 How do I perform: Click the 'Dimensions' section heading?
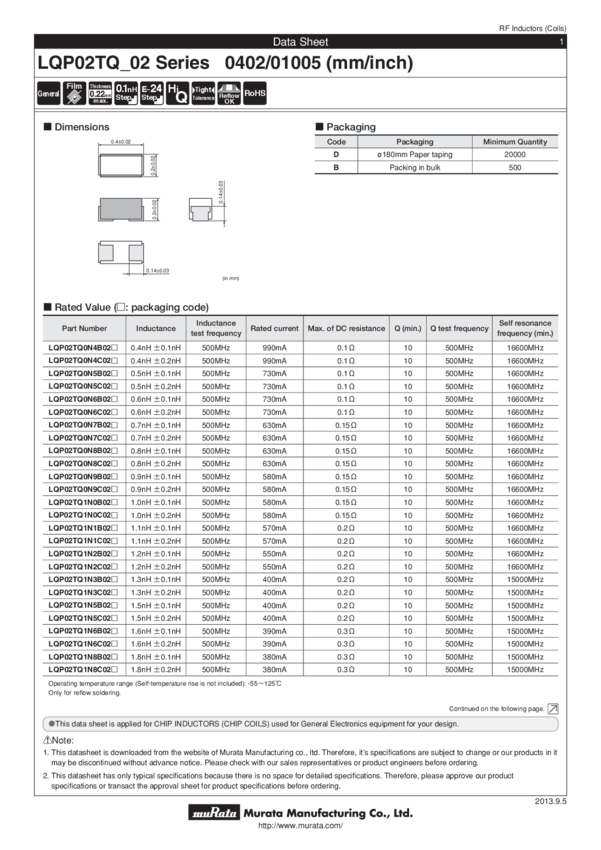pos(82,127)
